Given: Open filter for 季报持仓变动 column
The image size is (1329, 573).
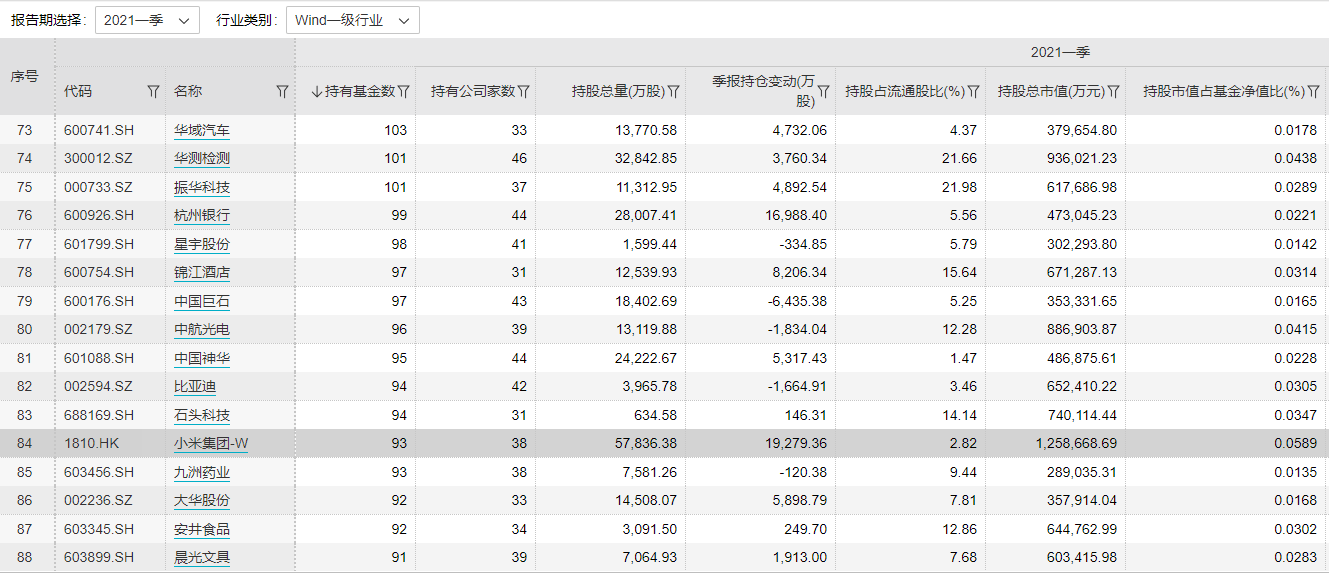Looking at the screenshot, I should [824, 92].
